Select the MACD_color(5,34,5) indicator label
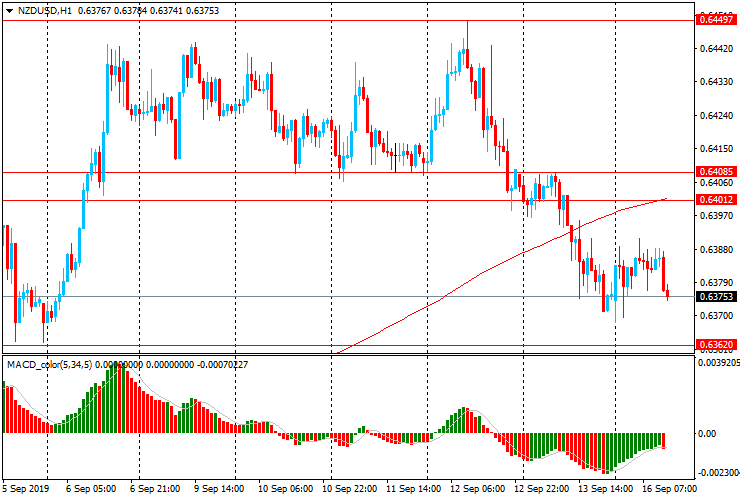This screenshot has width=740, height=500. (49, 365)
